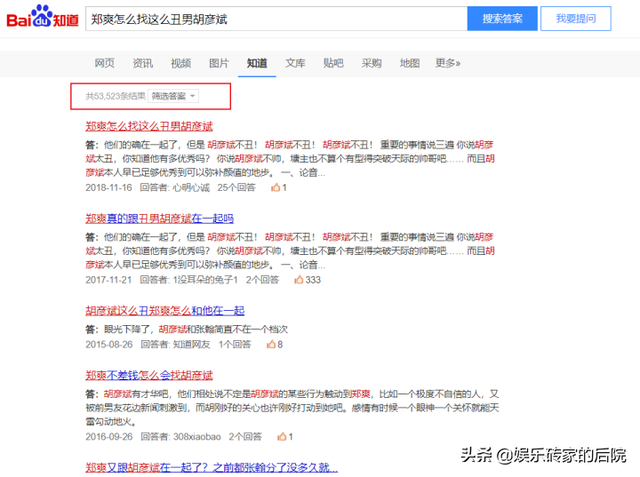
Task: Expand the 筛选答案 filter dropdown
Action: point(173,96)
